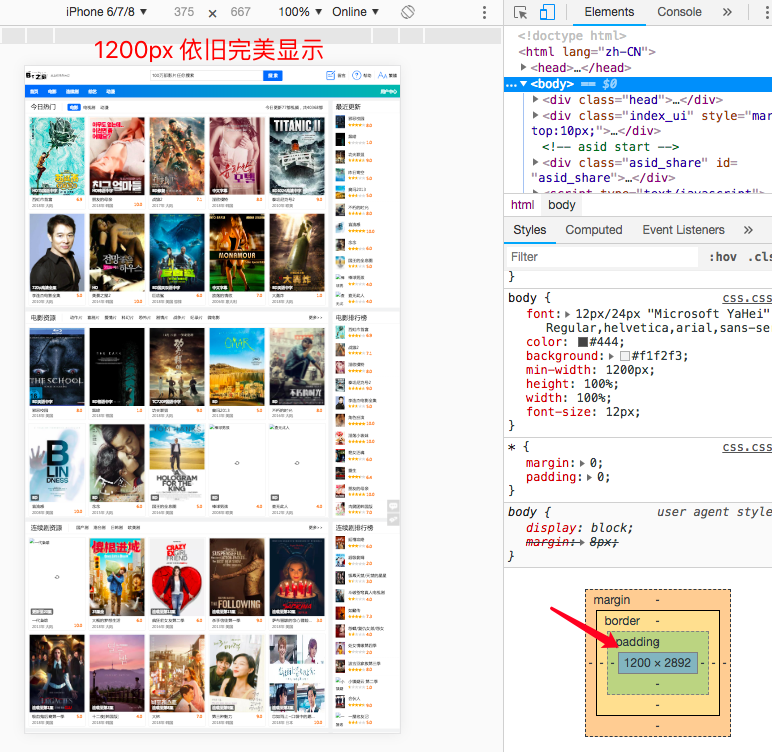Open css.css link for body rule
This screenshot has height=752, width=772.
pyautogui.click(x=747, y=298)
